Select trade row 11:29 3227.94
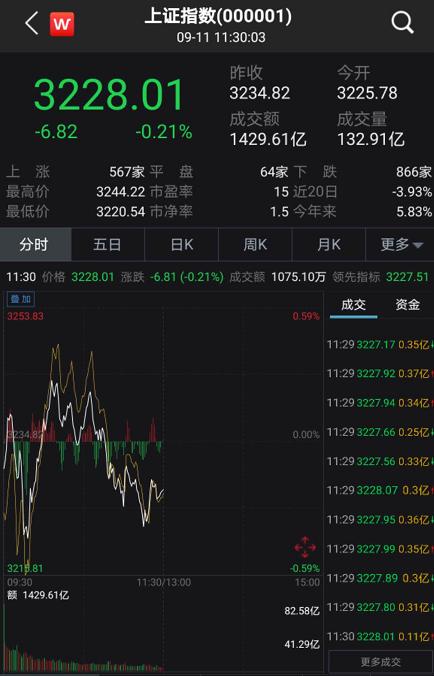The height and width of the screenshot is (676, 434). (x=379, y=403)
